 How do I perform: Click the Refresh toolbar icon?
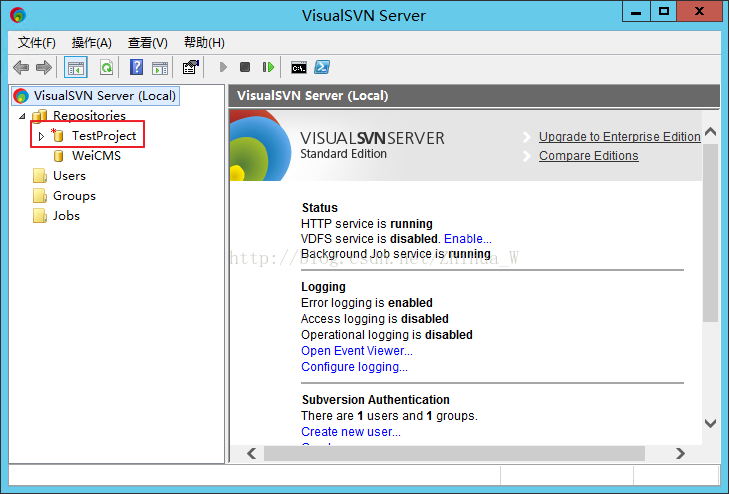point(106,67)
